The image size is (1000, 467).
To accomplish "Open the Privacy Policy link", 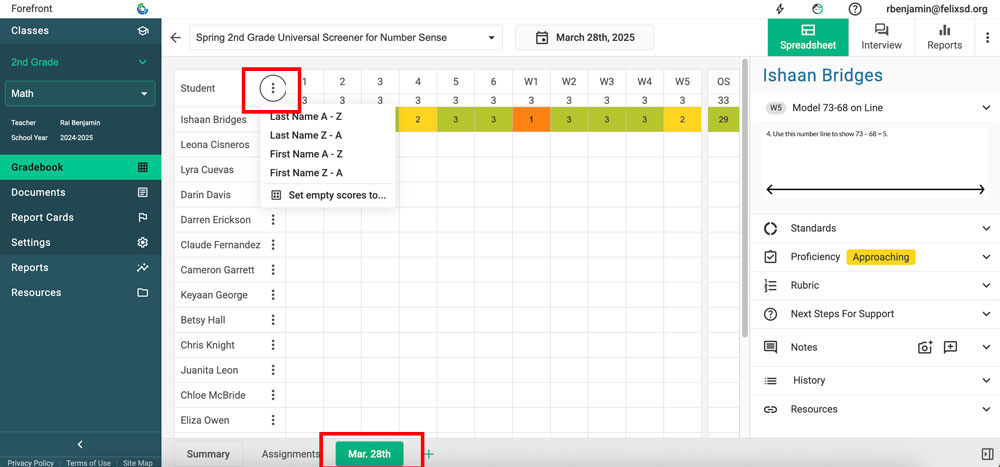I will click(30, 463).
